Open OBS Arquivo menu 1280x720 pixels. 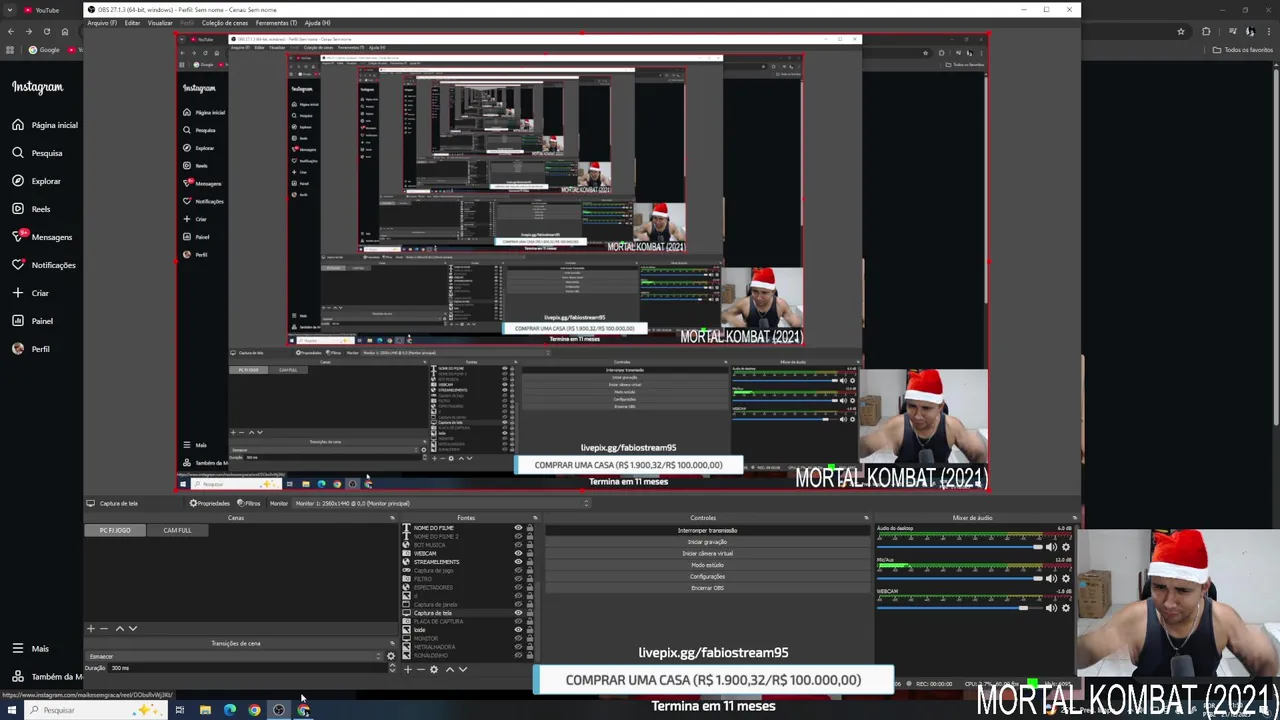(102, 23)
